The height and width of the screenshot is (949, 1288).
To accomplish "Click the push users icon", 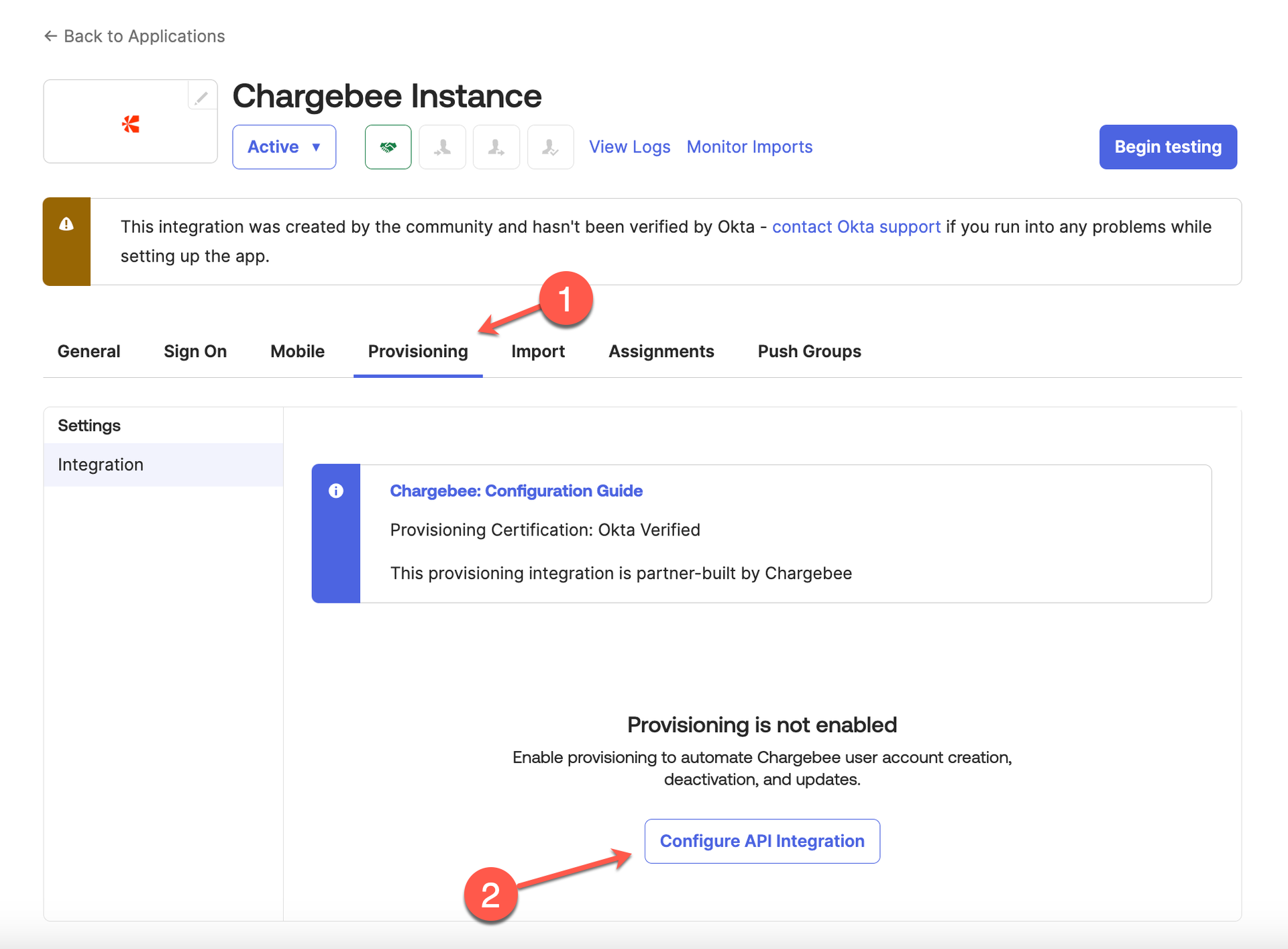I will coord(496,147).
